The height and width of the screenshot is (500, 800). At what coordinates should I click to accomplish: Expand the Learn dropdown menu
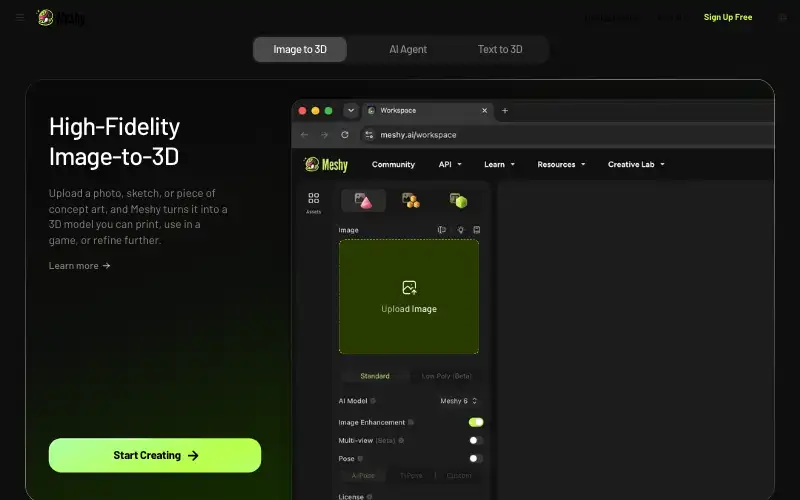pyautogui.click(x=499, y=164)
